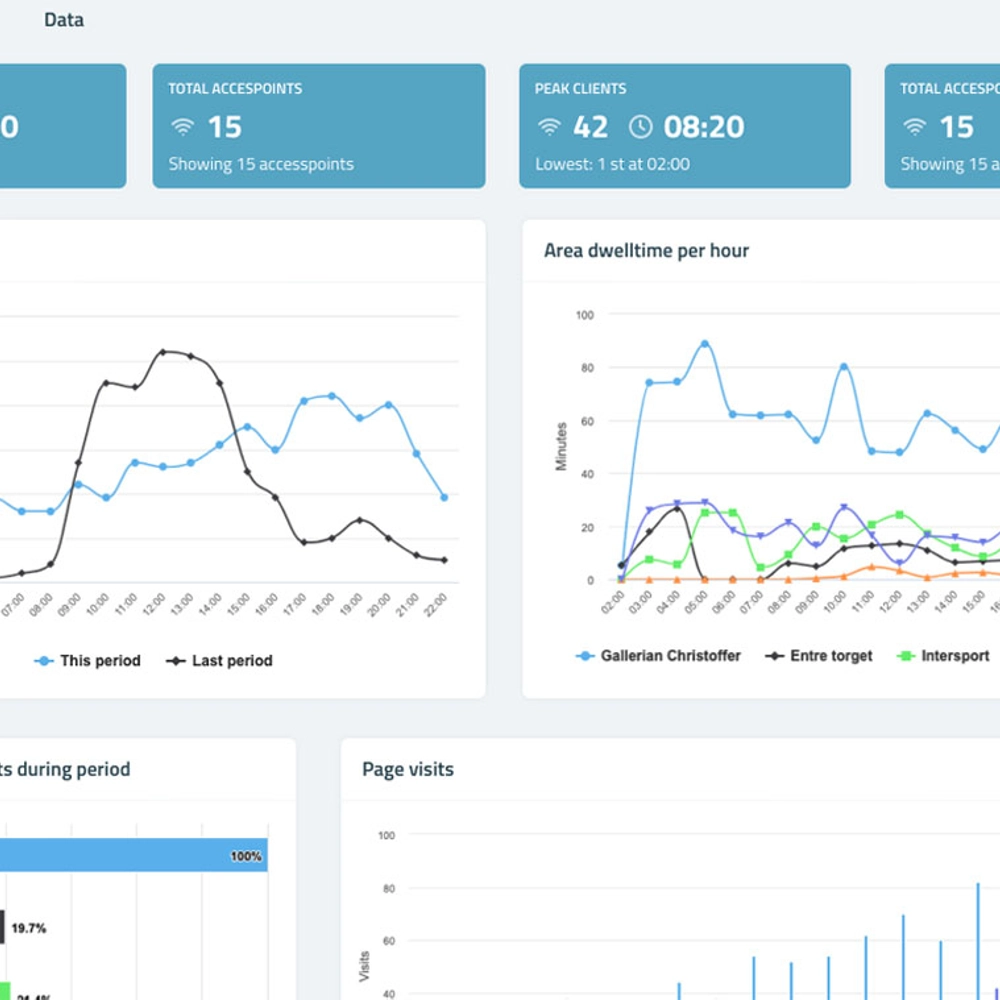Click wifi icon above 'Showing 15 accesspoints' text
The height and width of the screenshot is (1000, 1000).
click(182, 127)
